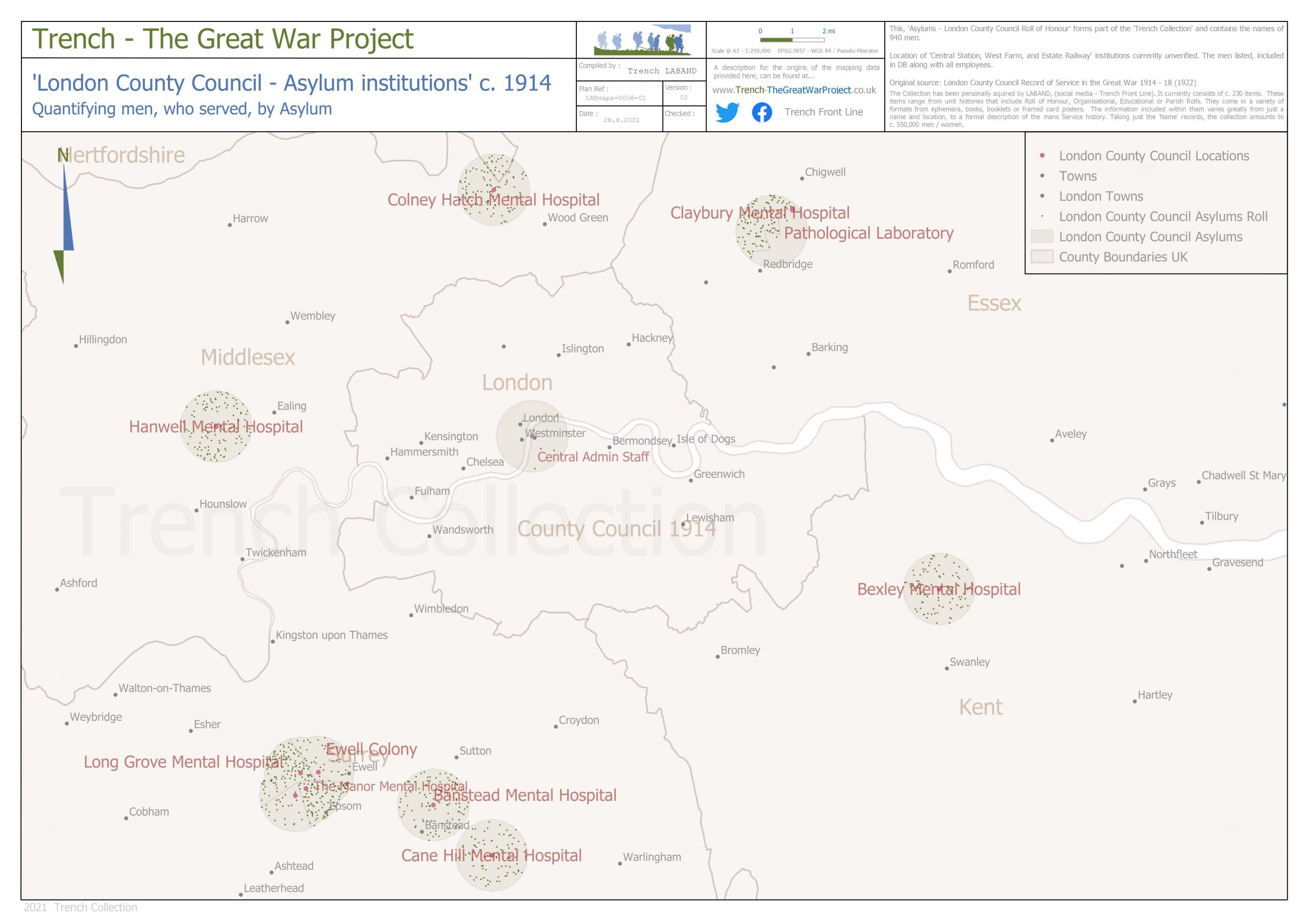The height and width of the screenshot is (924, 1307).
Task: Click the Facebook logo icon
Action: (x=762, y=112)
